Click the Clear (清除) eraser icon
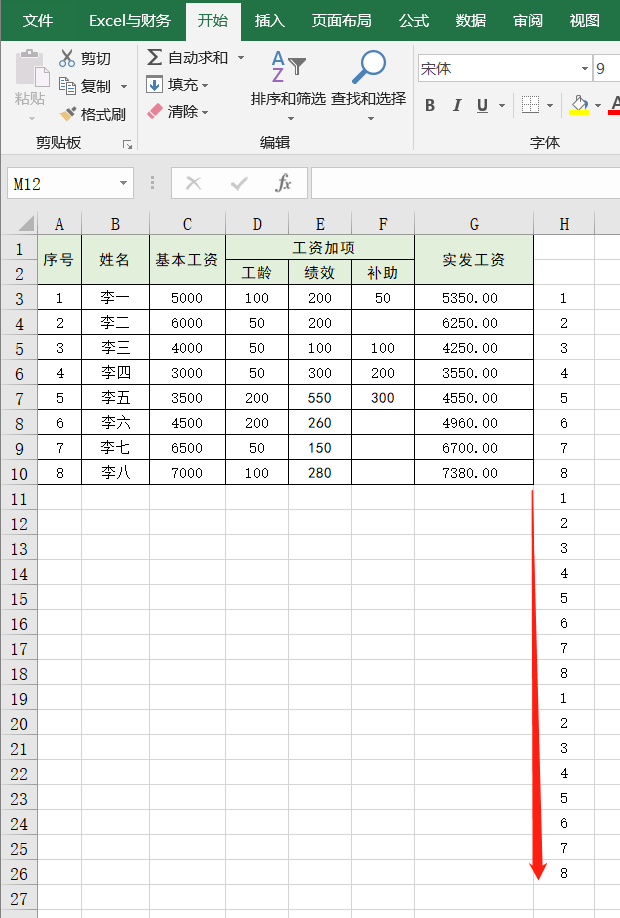This screenshot has width=620, height=918. tap(155, 111)
